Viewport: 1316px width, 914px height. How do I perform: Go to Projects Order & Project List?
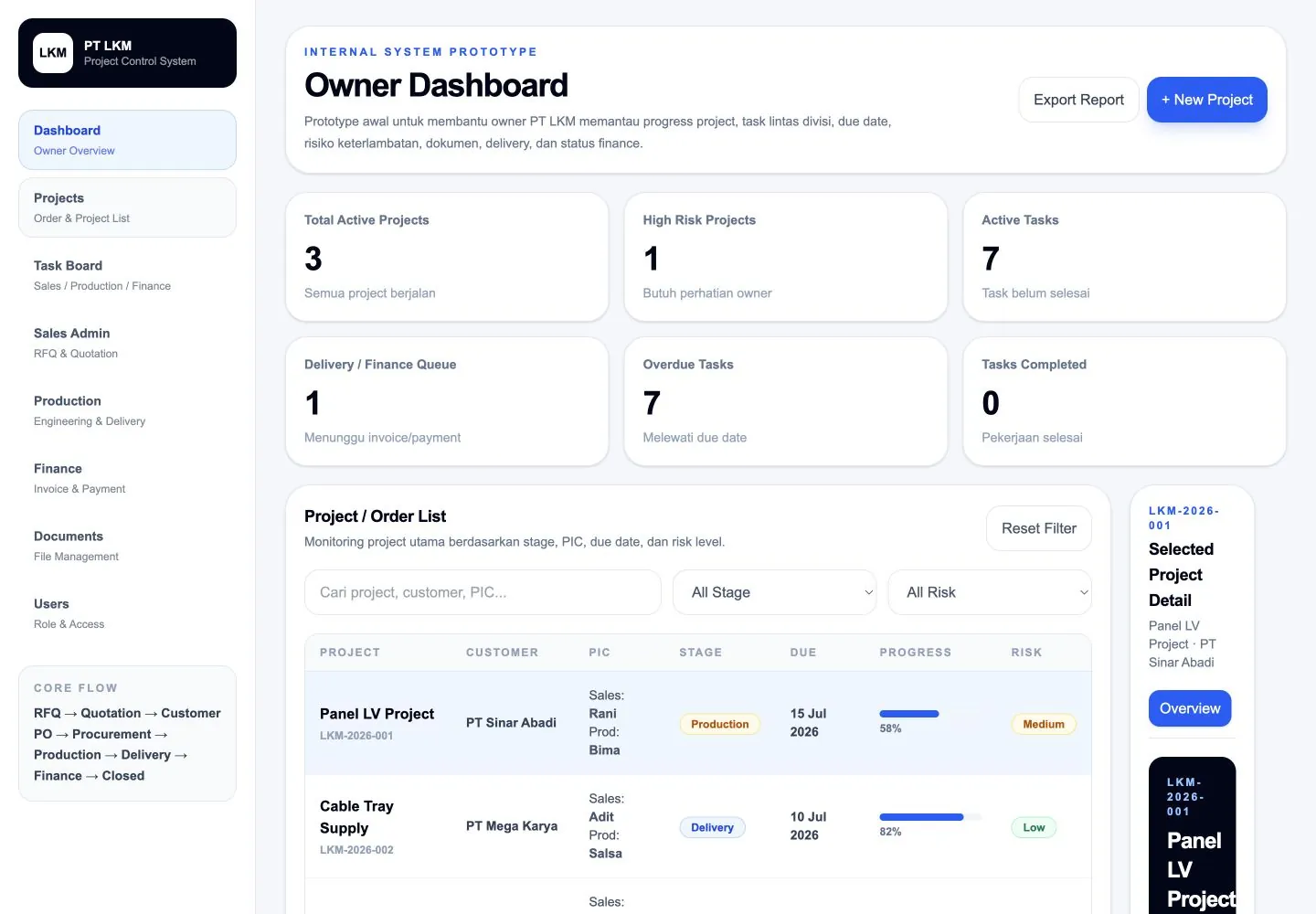click(127, 207)
